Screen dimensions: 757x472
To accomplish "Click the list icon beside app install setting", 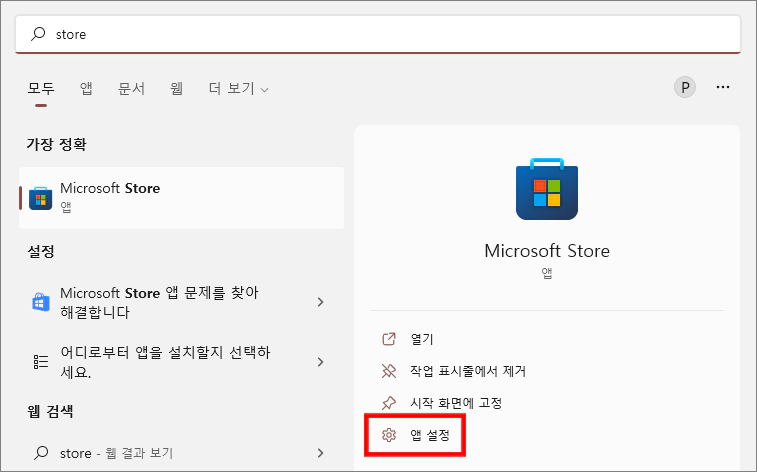I will coord(41,361).
